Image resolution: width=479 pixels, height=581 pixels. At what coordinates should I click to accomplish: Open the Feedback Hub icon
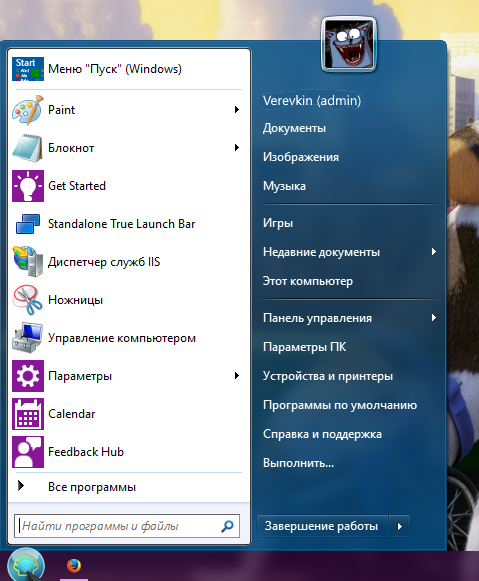click(x=28, y=452)
